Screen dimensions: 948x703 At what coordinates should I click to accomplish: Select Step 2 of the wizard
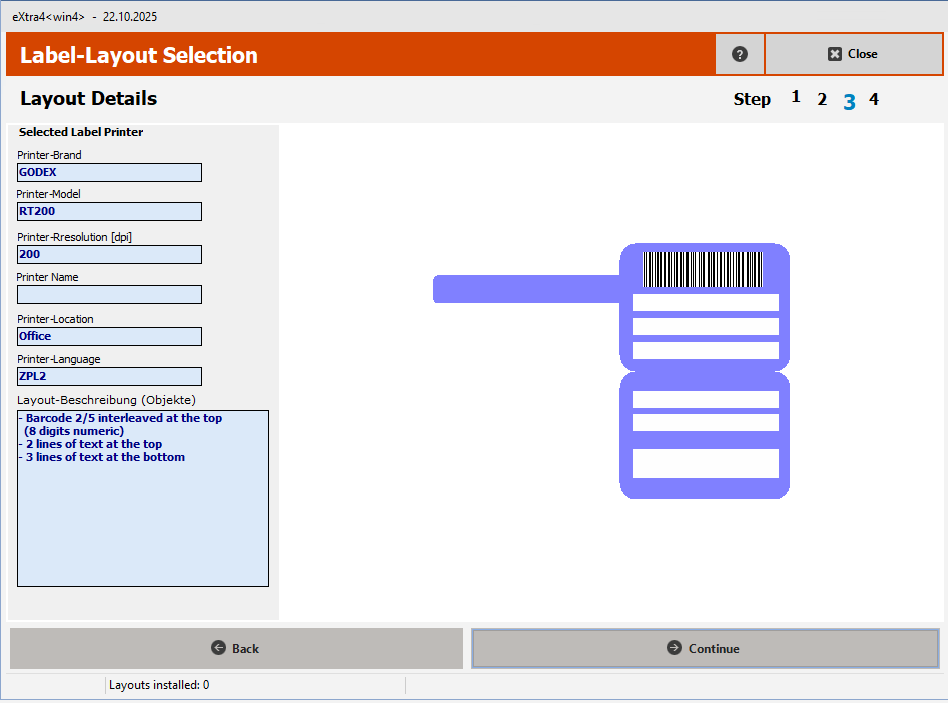tap(821, 99)
